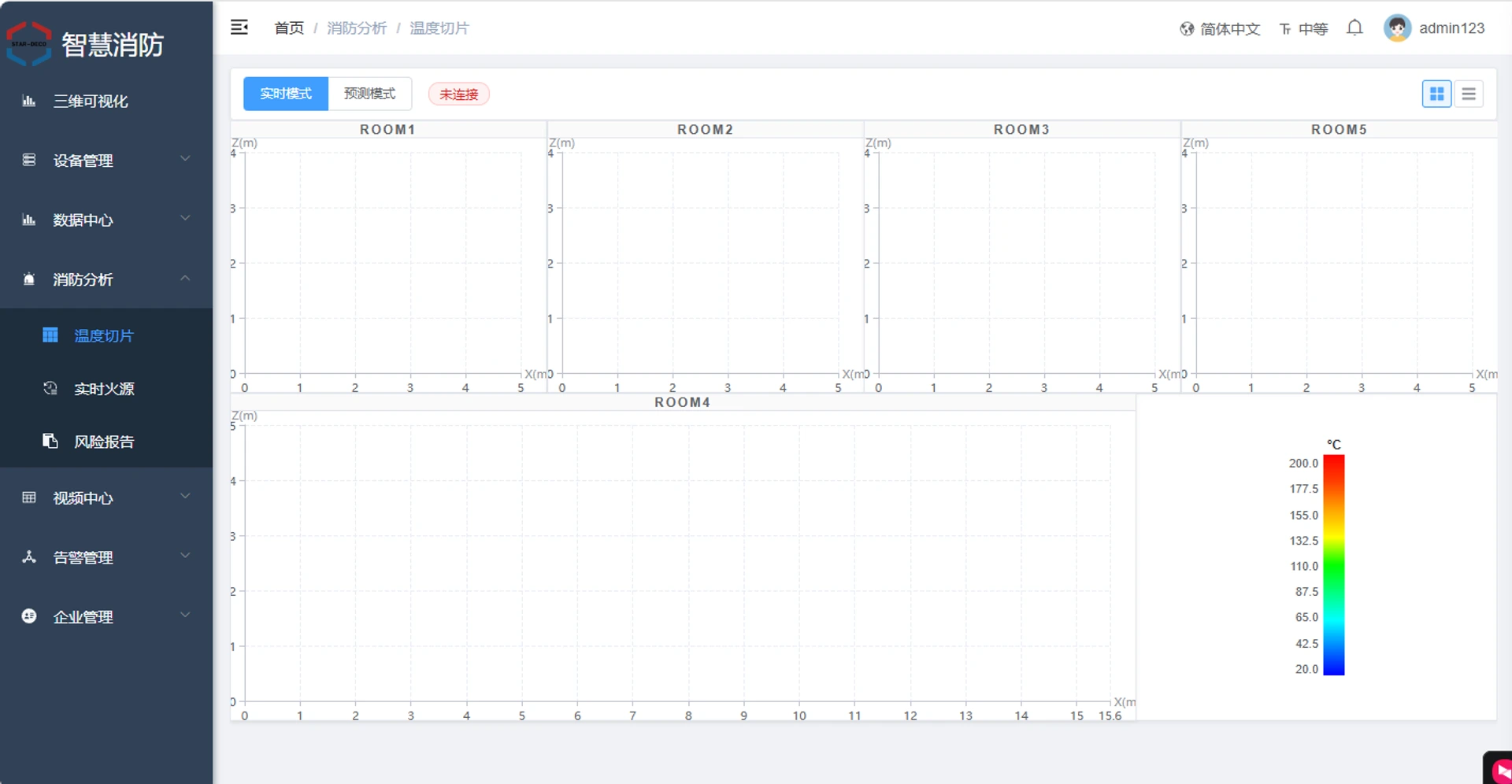Expand the 设备管理 menu

click(106, 161)
